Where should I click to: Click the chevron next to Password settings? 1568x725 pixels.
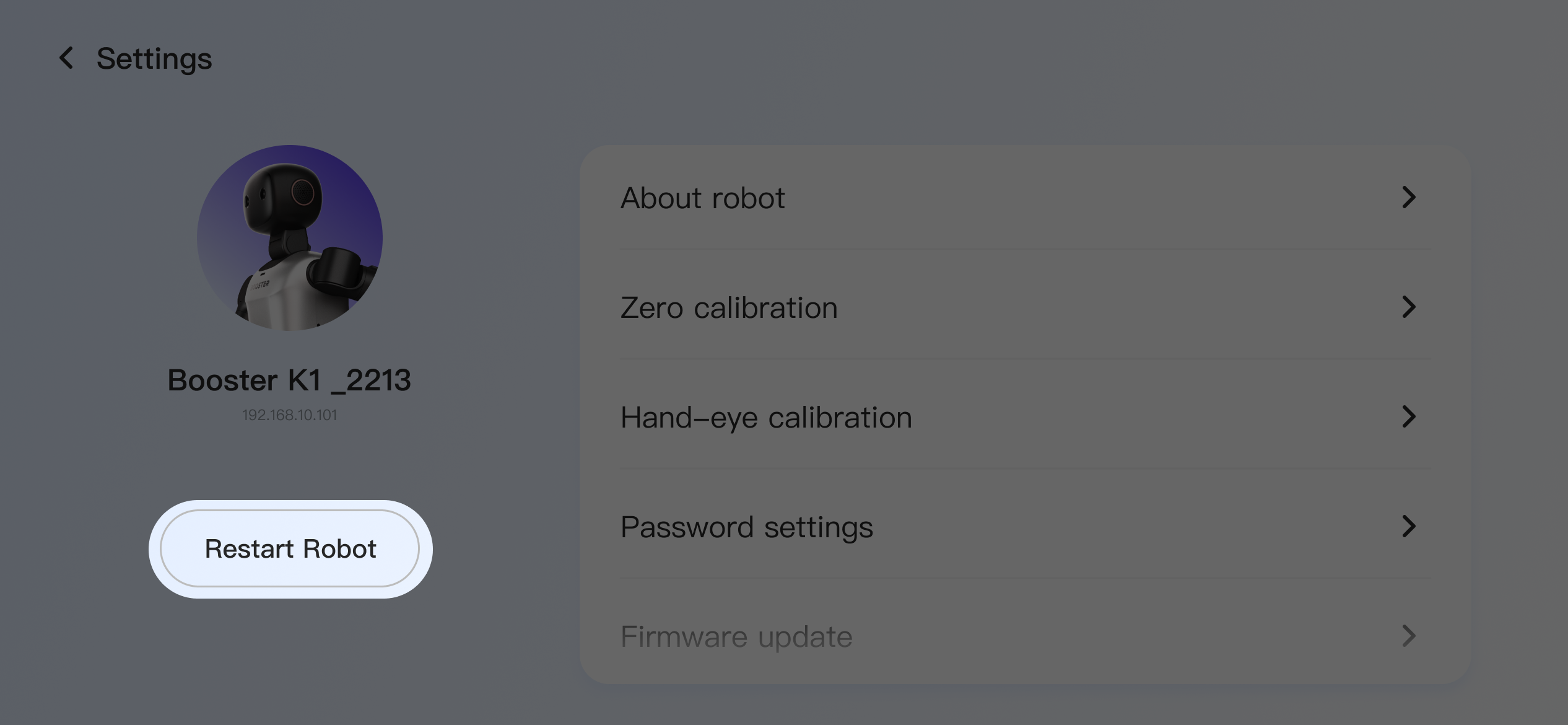click(1408, 527)
